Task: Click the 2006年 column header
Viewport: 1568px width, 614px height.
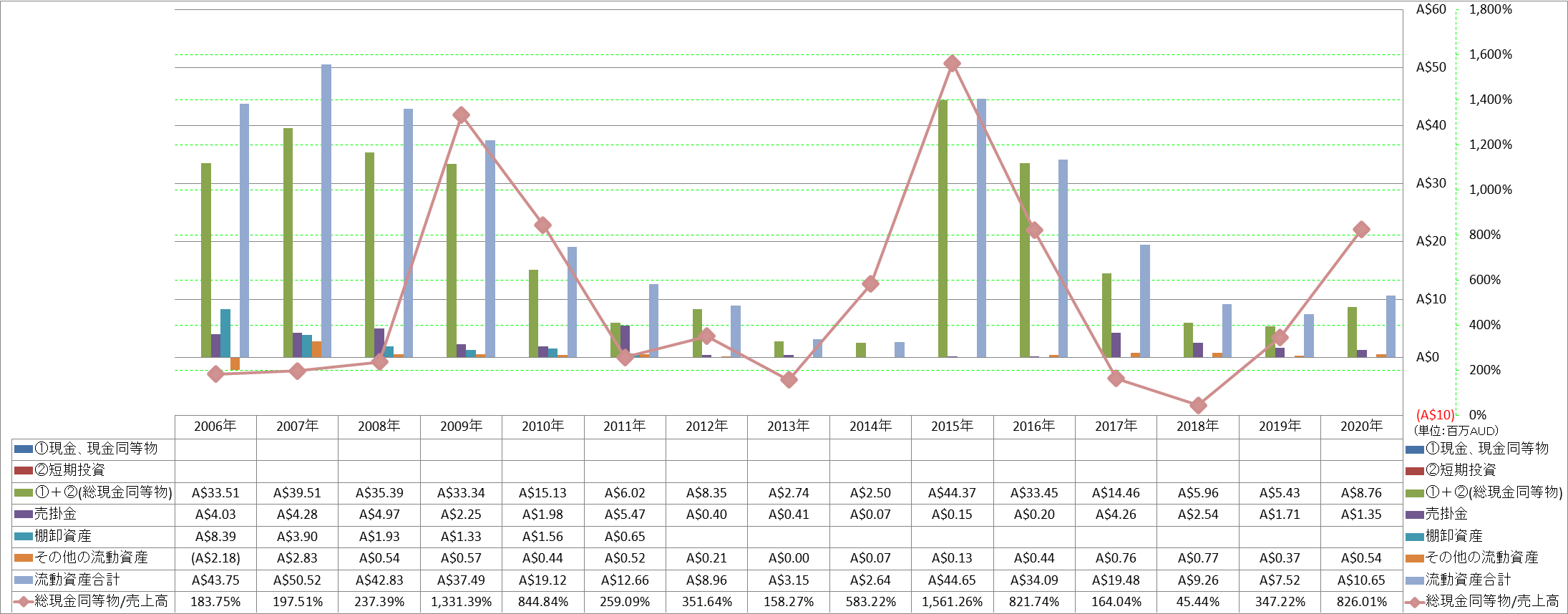Action: (x=215, y=427)
